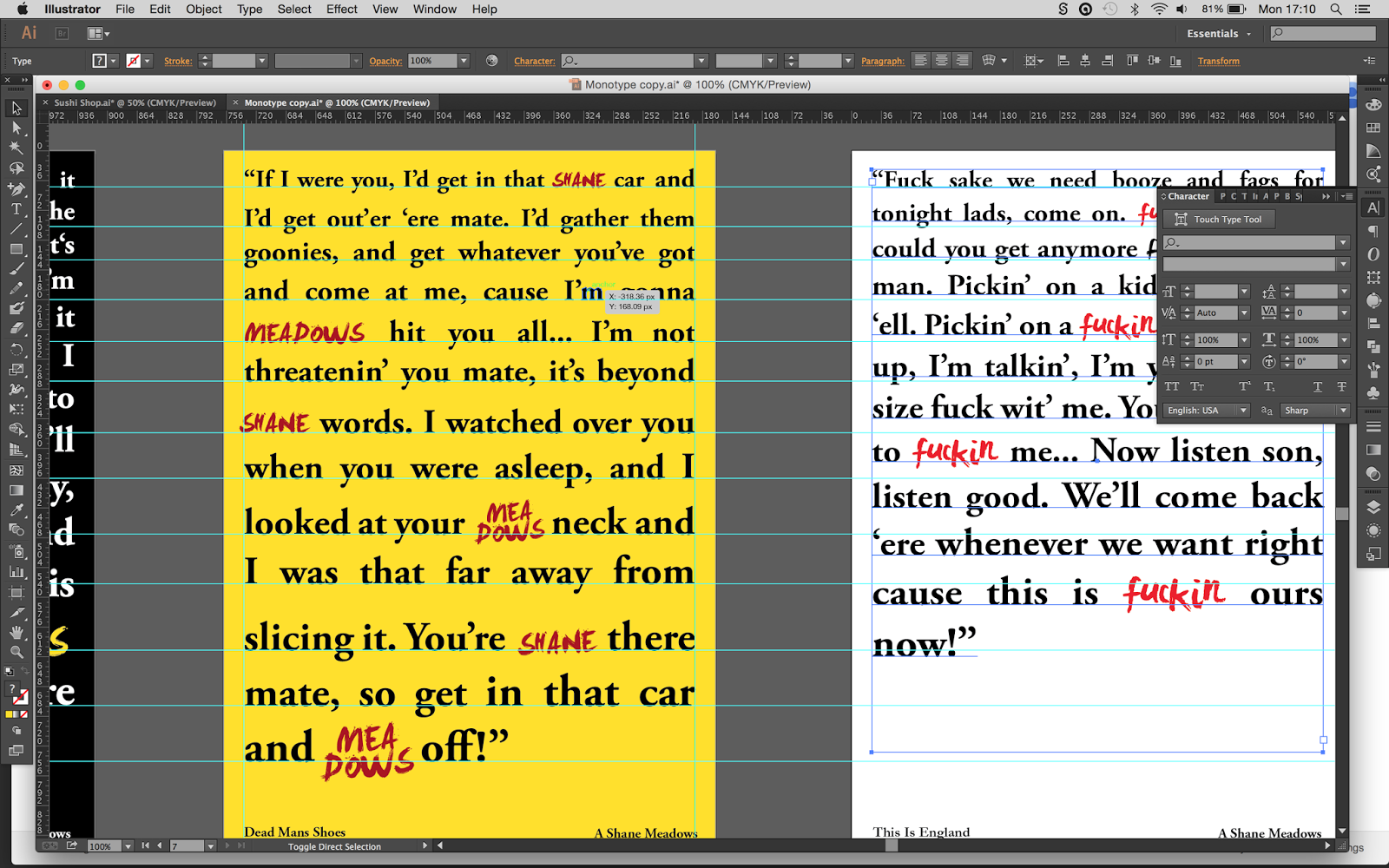Click the baseline shift 0 pt field
Image resolution: width=1389 pixels, height=868 pixels.
[x=1215, y=362]
